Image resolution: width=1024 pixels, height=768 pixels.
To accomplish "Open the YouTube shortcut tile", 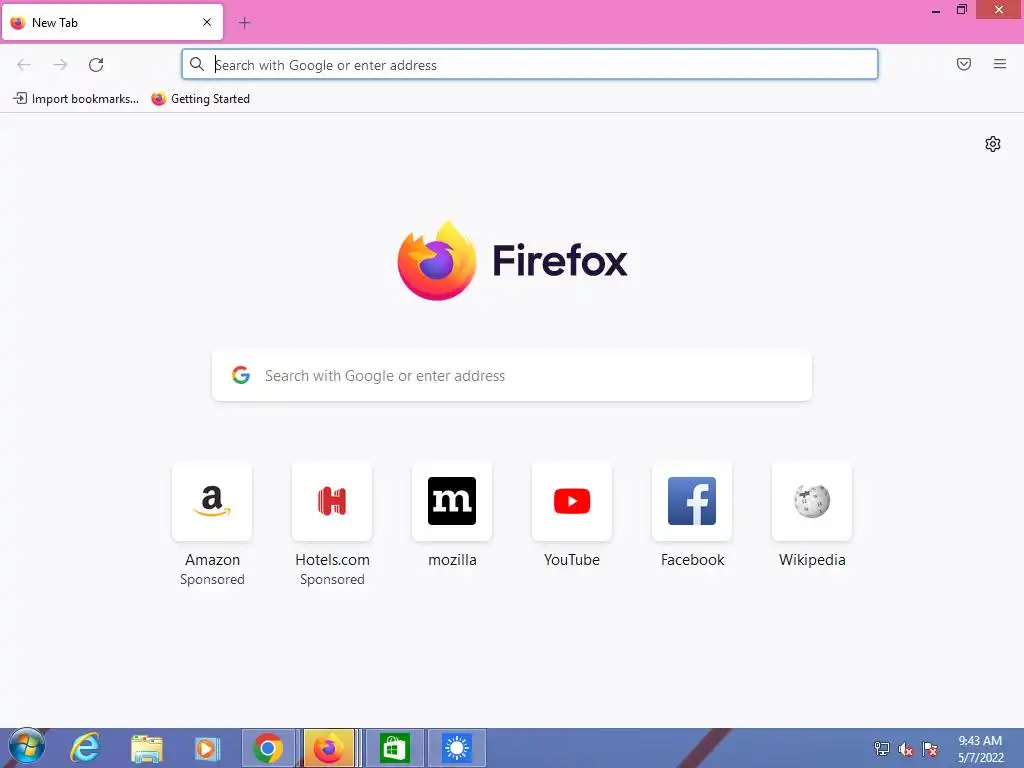I will [572, 502].
